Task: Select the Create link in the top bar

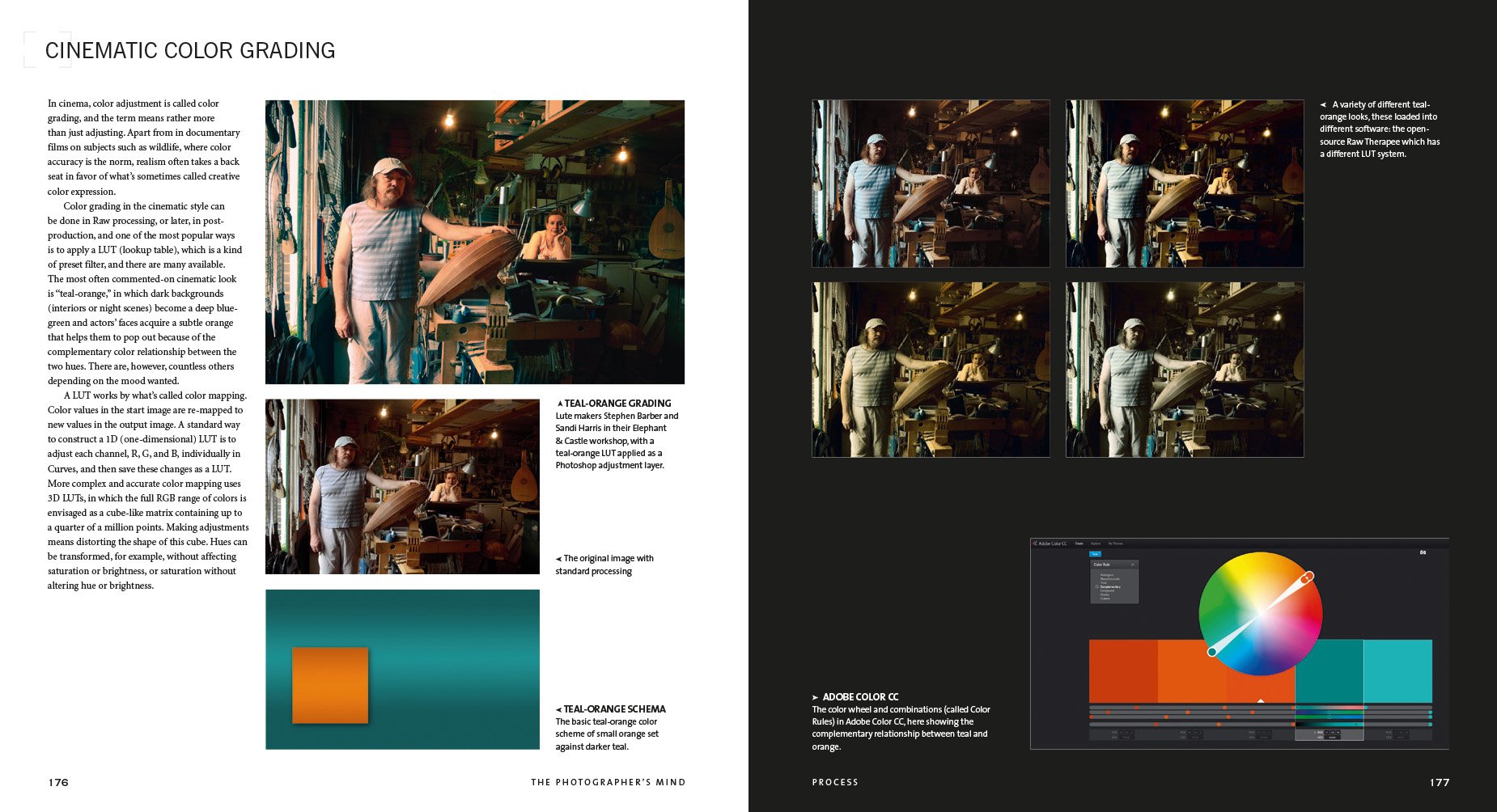Action: click(1079, 543)
